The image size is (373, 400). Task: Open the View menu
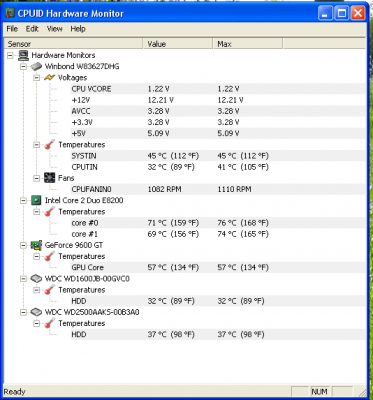click(55, 29)
